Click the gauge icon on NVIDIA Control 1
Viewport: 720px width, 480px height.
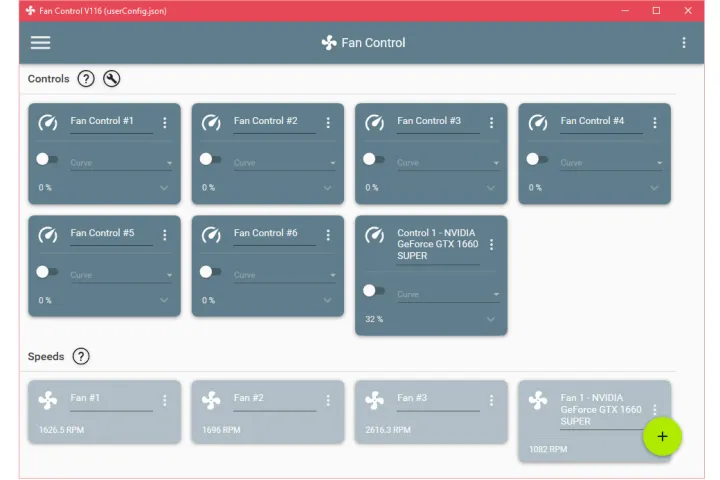tap(375, 235)
